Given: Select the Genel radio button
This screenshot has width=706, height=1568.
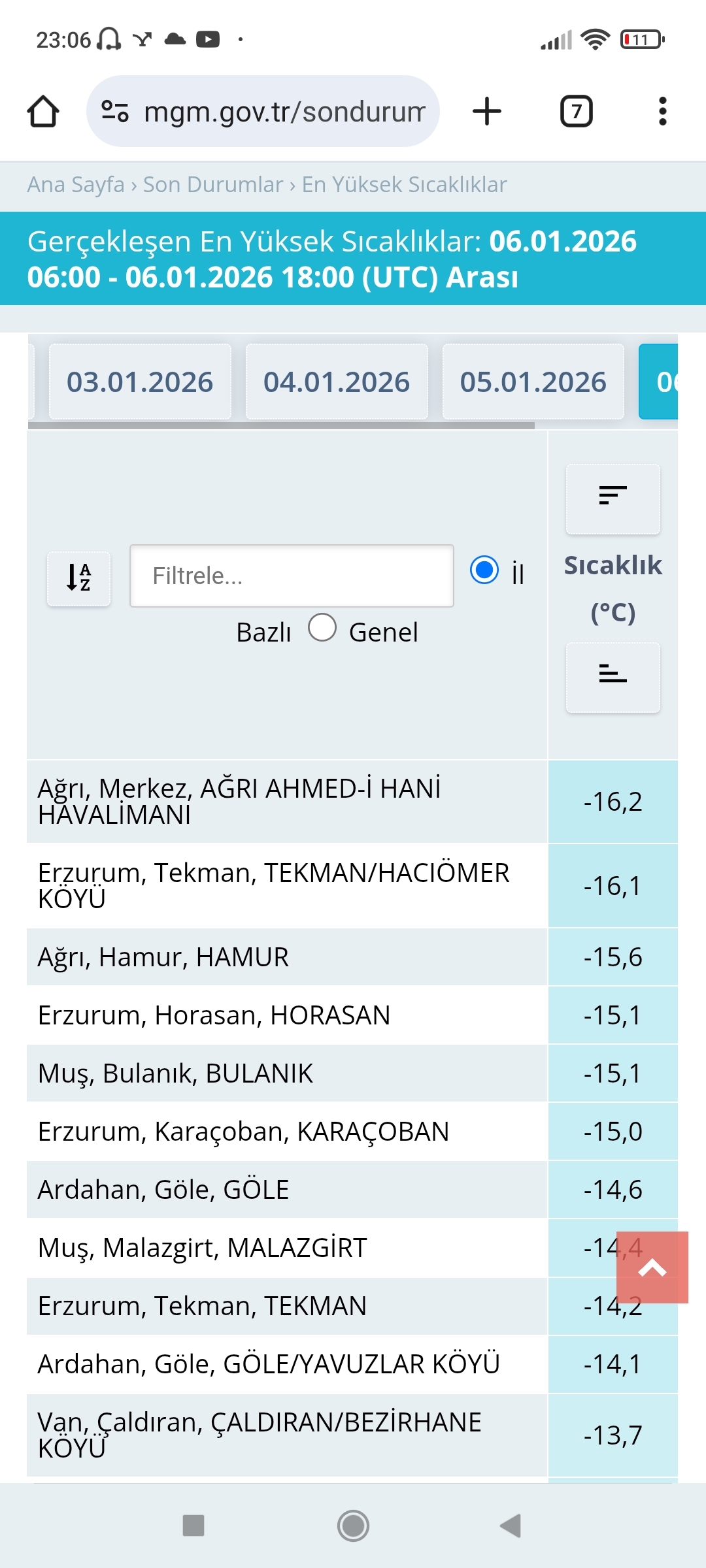Looking at the screenshot, I should tap(322, 627).
